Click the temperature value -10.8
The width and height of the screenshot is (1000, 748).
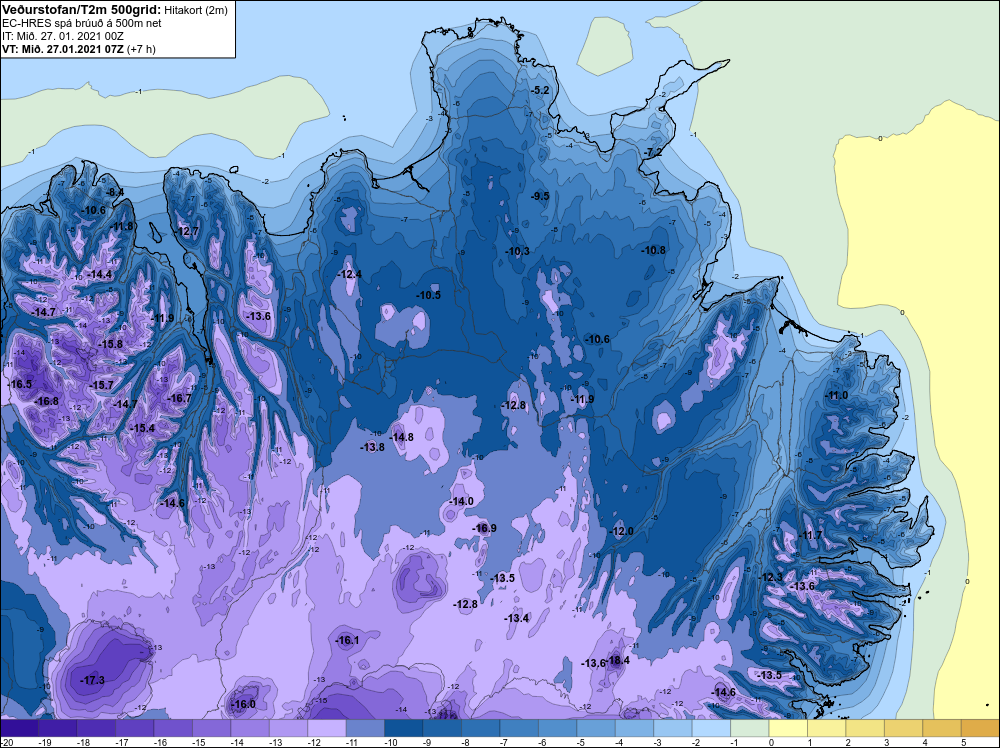tap(653, 250)
